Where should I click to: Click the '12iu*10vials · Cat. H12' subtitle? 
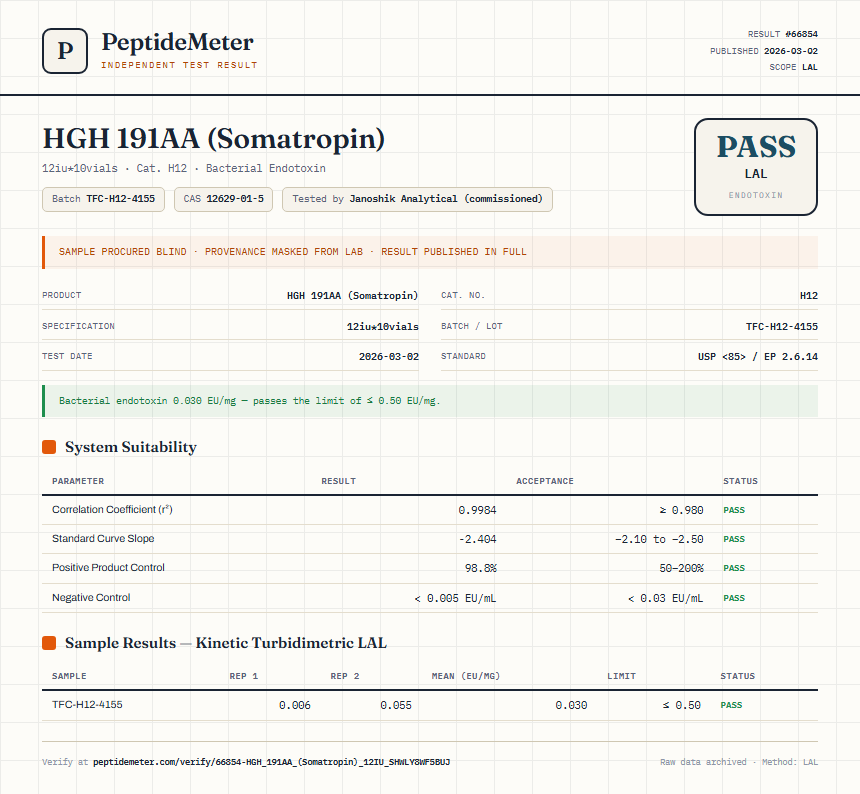click(x=184, y=168)
